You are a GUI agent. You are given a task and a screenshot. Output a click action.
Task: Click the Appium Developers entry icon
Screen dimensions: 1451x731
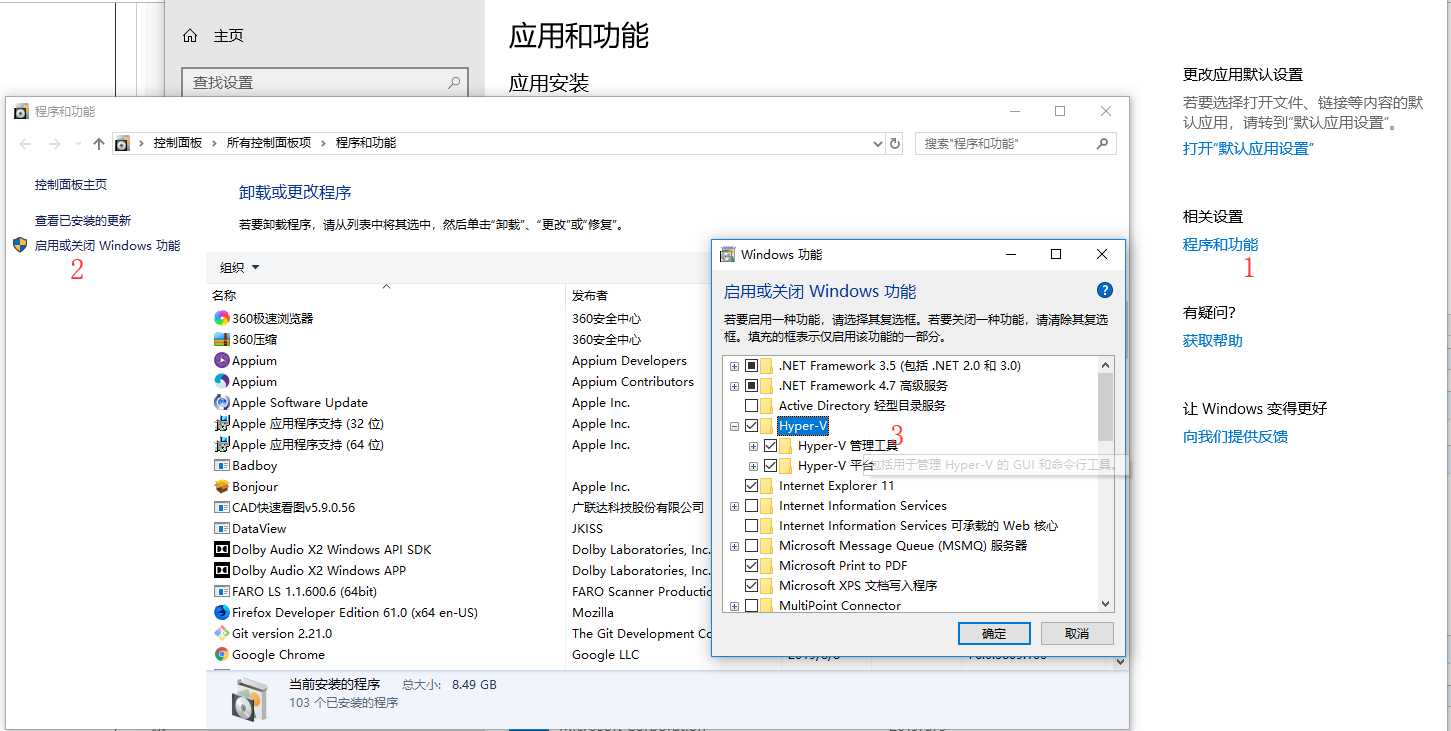pyautogui.click(x=222, y=360)
